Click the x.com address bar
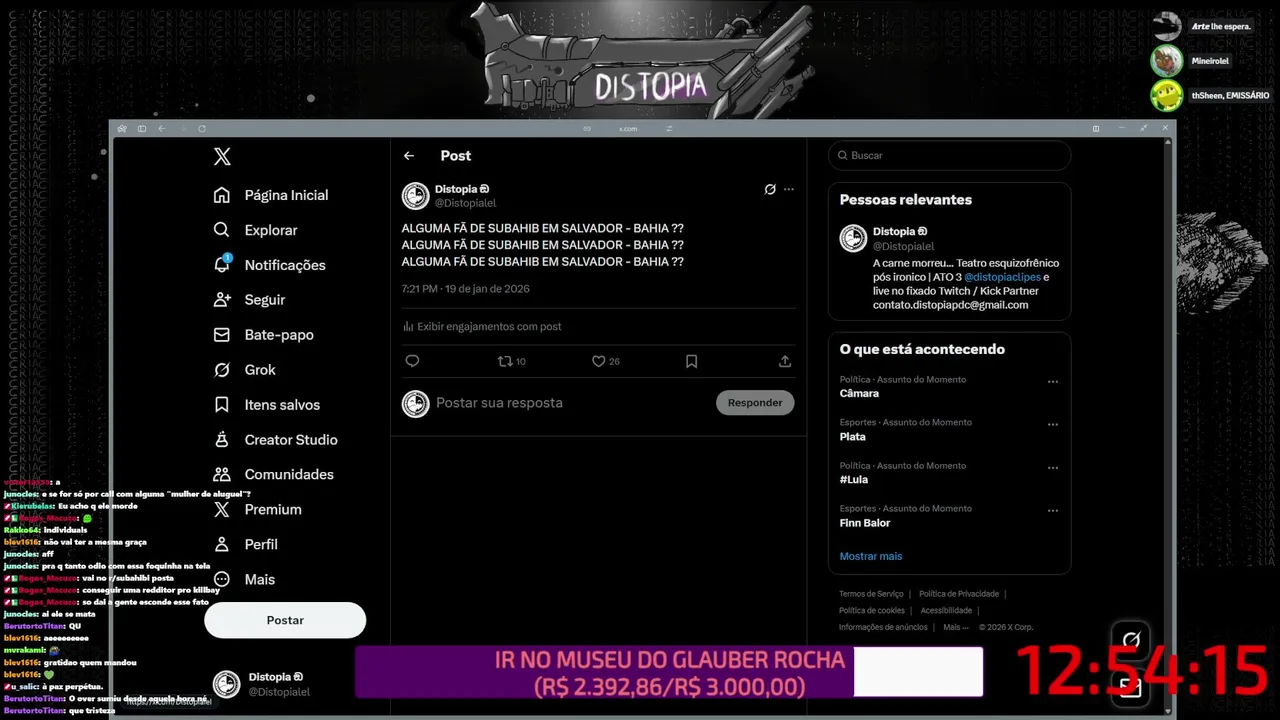 (x=628, y=128)
